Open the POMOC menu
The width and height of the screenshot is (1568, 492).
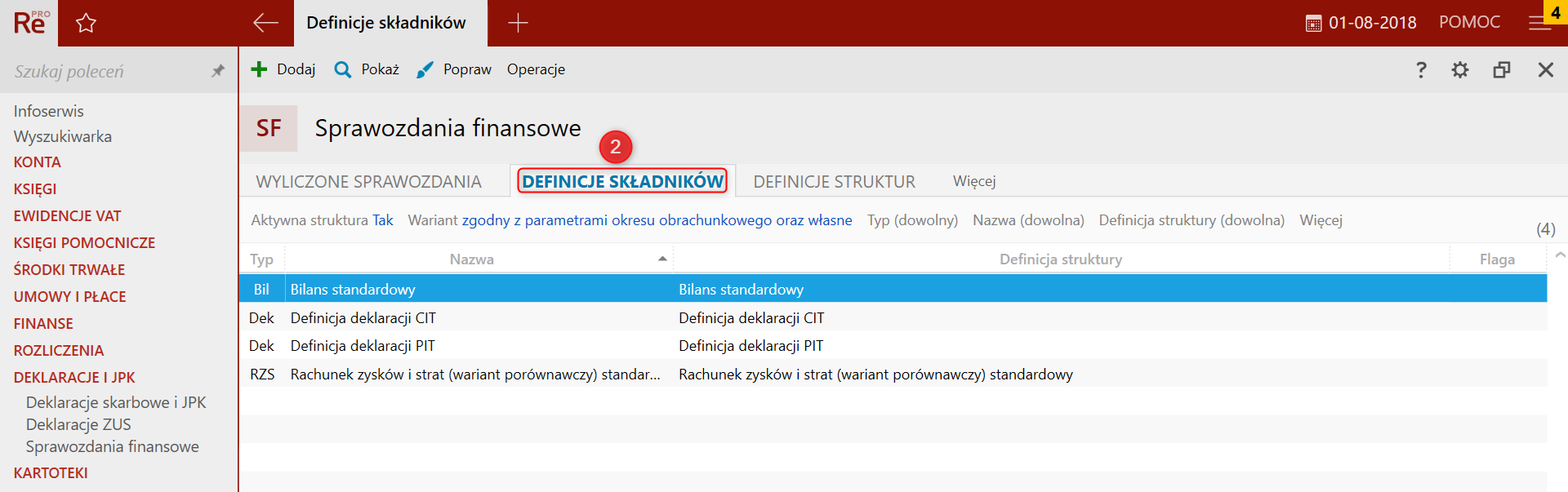click(1469, 23)
